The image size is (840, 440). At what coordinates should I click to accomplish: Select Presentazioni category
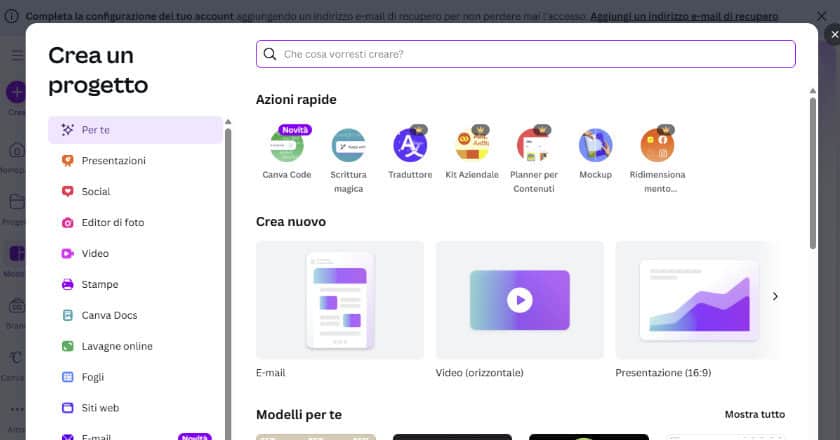click(135, 161)
